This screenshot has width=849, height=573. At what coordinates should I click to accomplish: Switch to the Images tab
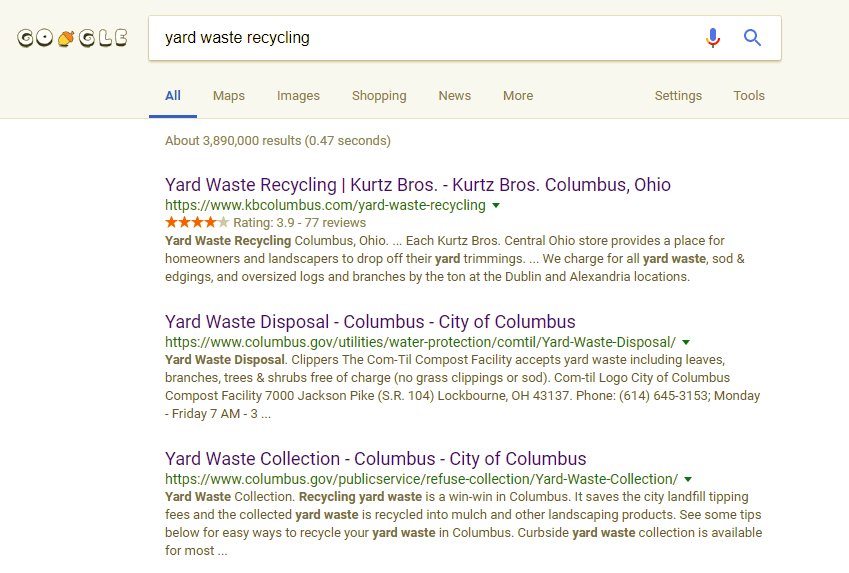click(298, 96)
